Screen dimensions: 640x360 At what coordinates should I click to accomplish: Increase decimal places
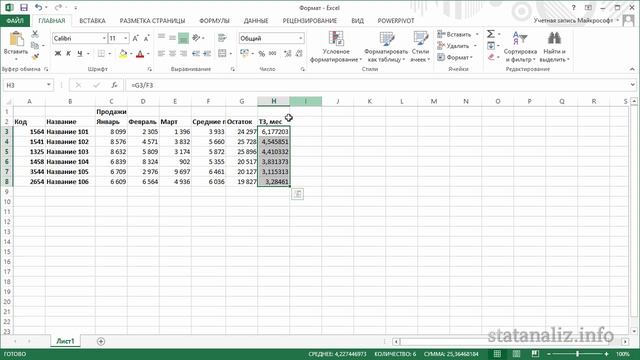point(288,53)
